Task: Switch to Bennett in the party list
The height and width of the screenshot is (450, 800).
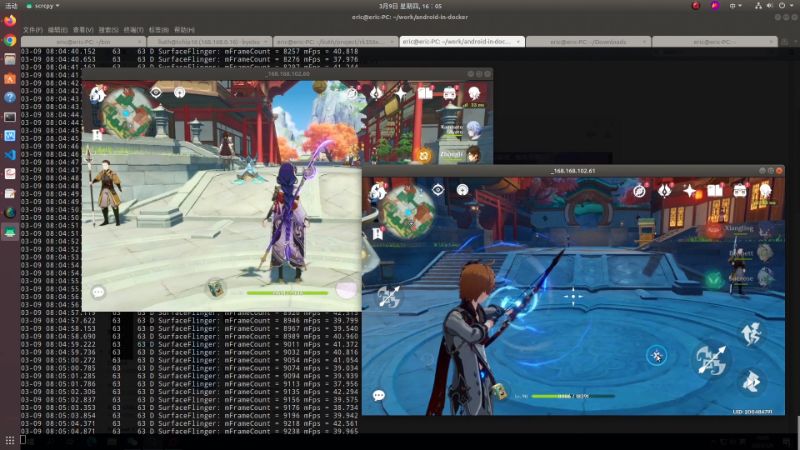Action: 765,254
